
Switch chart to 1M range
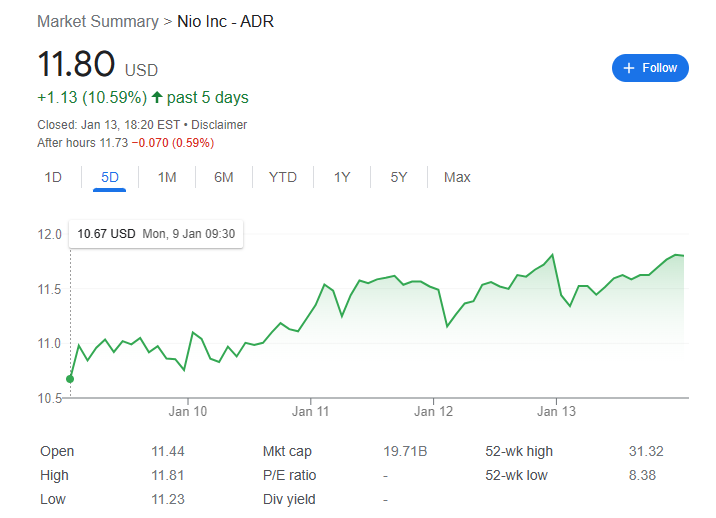click(x=167, y=177)
